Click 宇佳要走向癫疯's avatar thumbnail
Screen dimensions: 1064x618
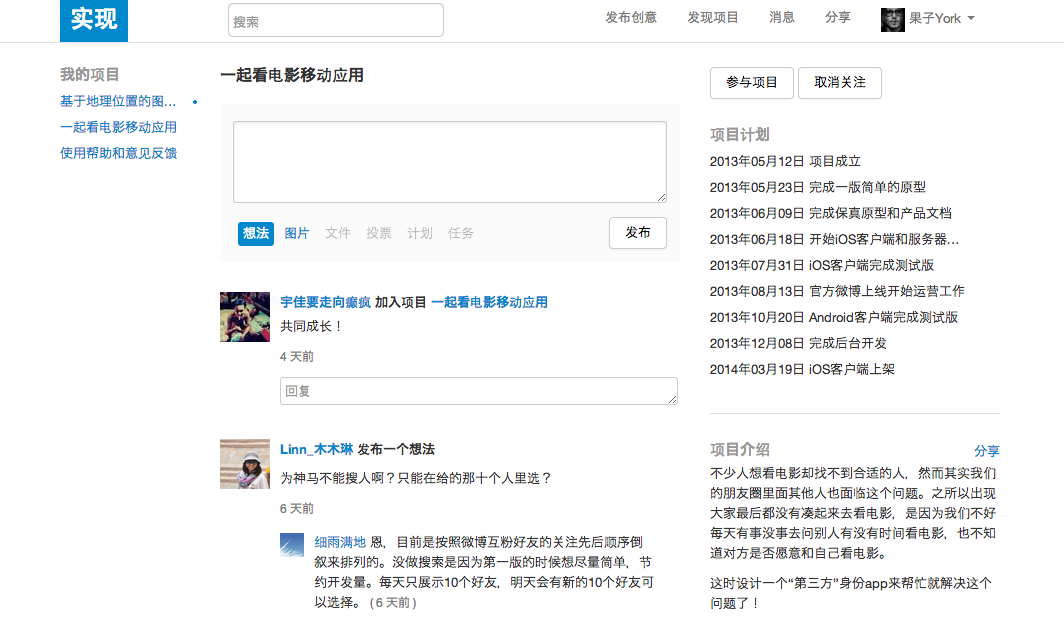244,315
